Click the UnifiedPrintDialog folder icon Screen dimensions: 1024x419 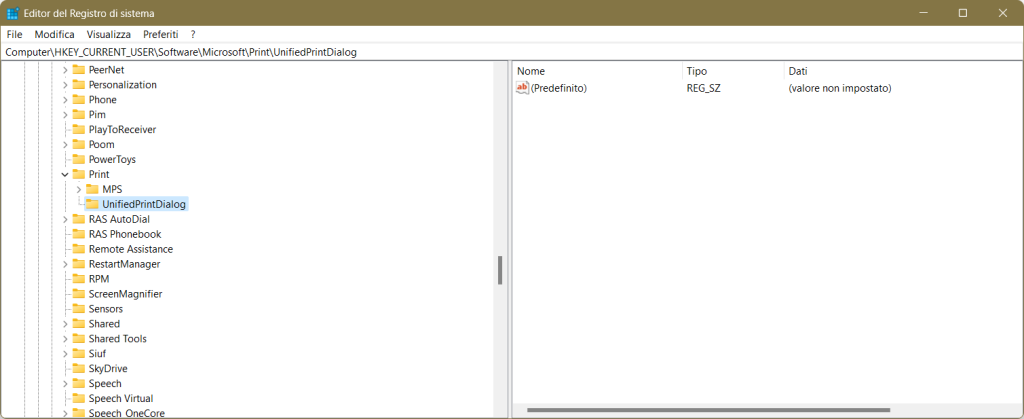93,204
